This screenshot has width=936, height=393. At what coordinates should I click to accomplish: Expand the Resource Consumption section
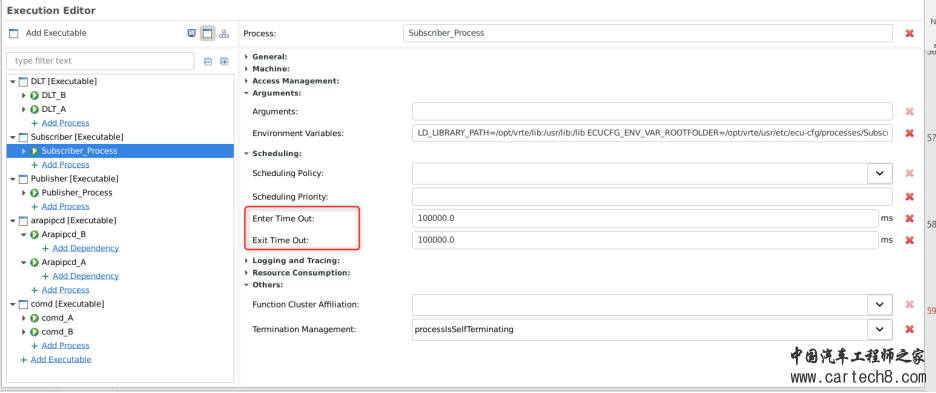point(247,272)
